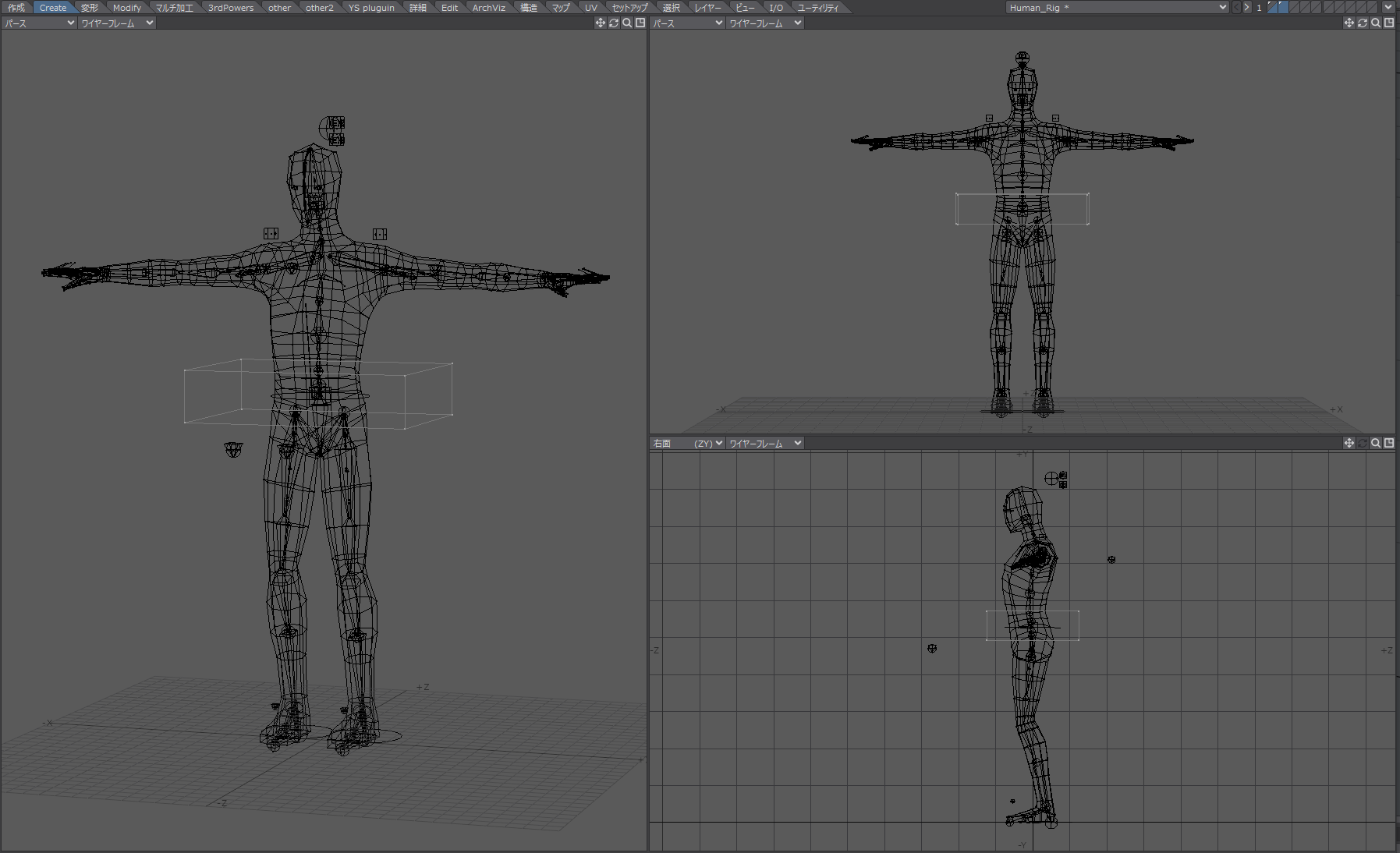Open the I/O tab

coord(776,8)
